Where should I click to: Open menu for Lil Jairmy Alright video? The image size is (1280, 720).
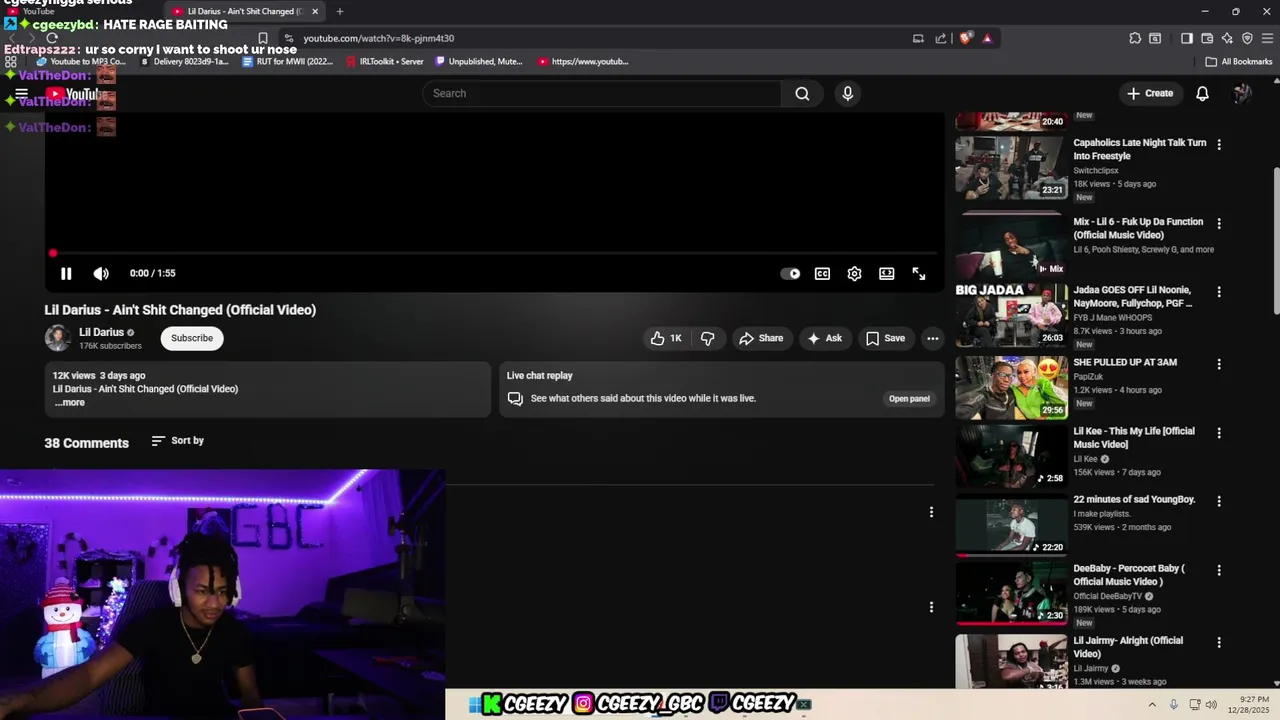(1218, 642)
